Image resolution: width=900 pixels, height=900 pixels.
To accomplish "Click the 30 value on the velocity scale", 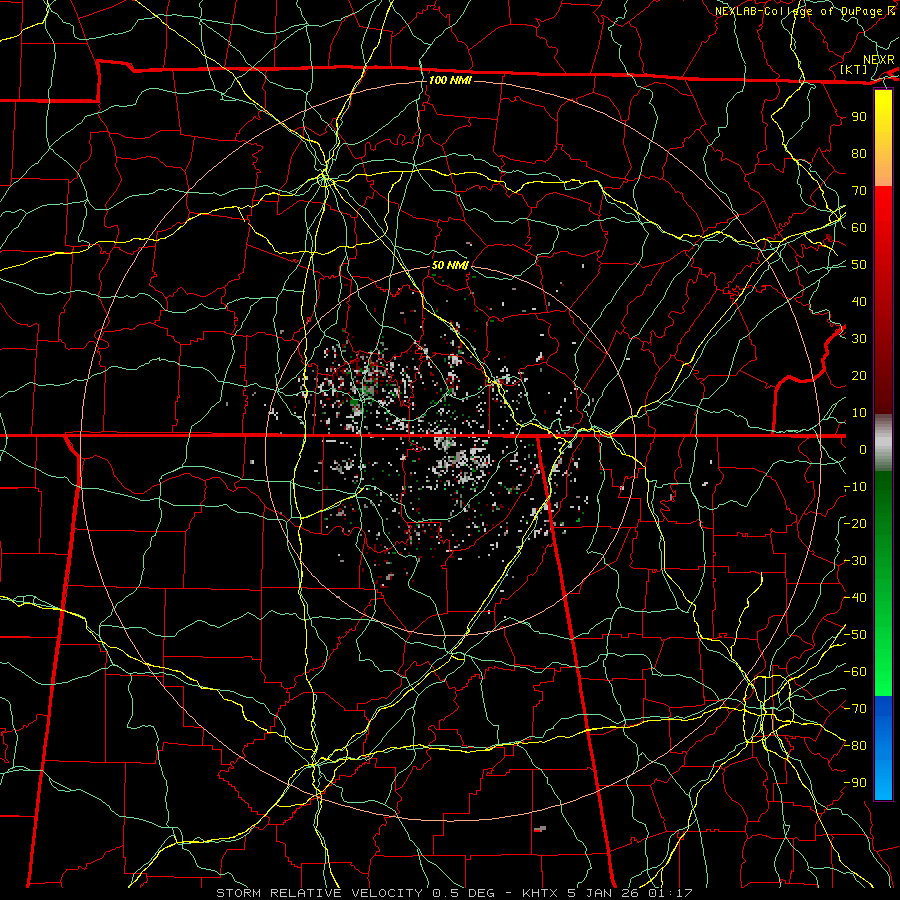I will tap(859, 339).
